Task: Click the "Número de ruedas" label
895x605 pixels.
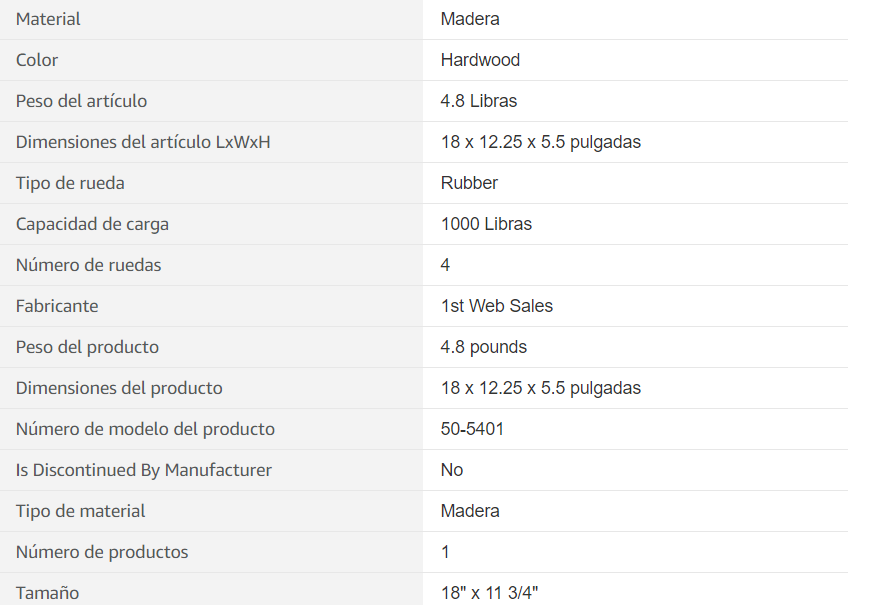Action: pyautogui.click(x=88, y=265)
